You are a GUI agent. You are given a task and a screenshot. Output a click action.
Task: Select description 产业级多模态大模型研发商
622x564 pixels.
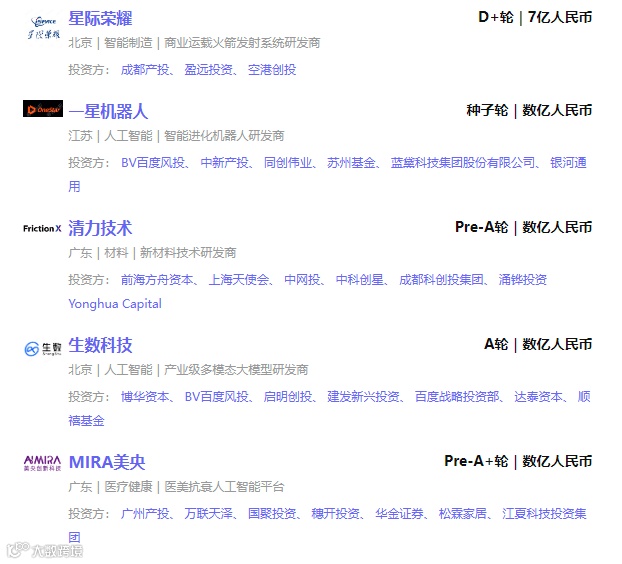click(x=236, y=370)
